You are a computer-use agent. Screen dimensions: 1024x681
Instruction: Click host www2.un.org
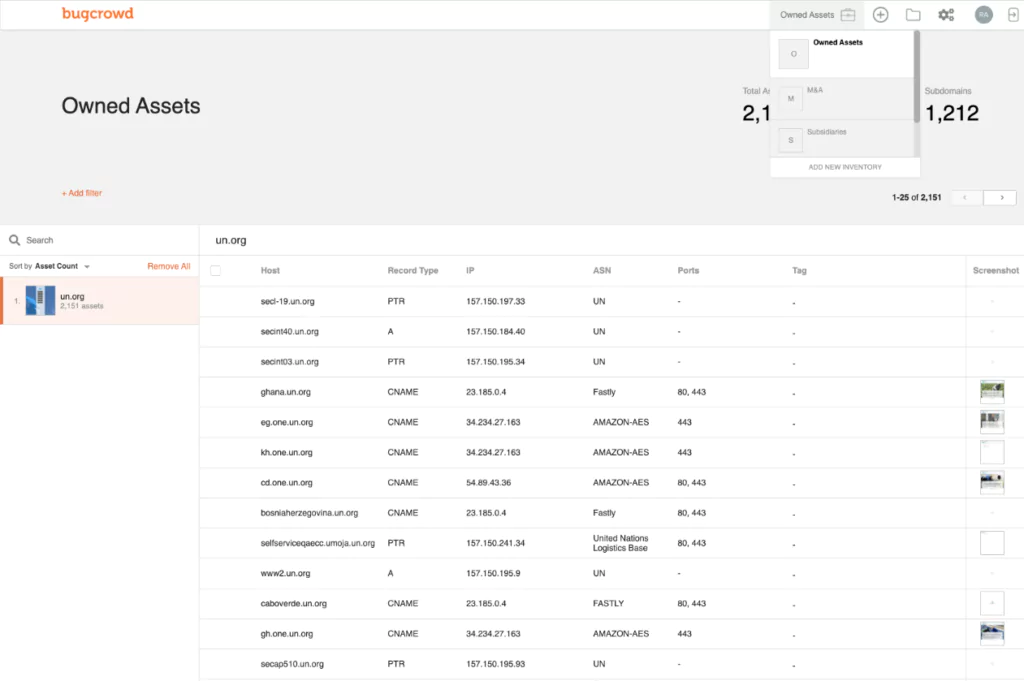coord(285,573)
